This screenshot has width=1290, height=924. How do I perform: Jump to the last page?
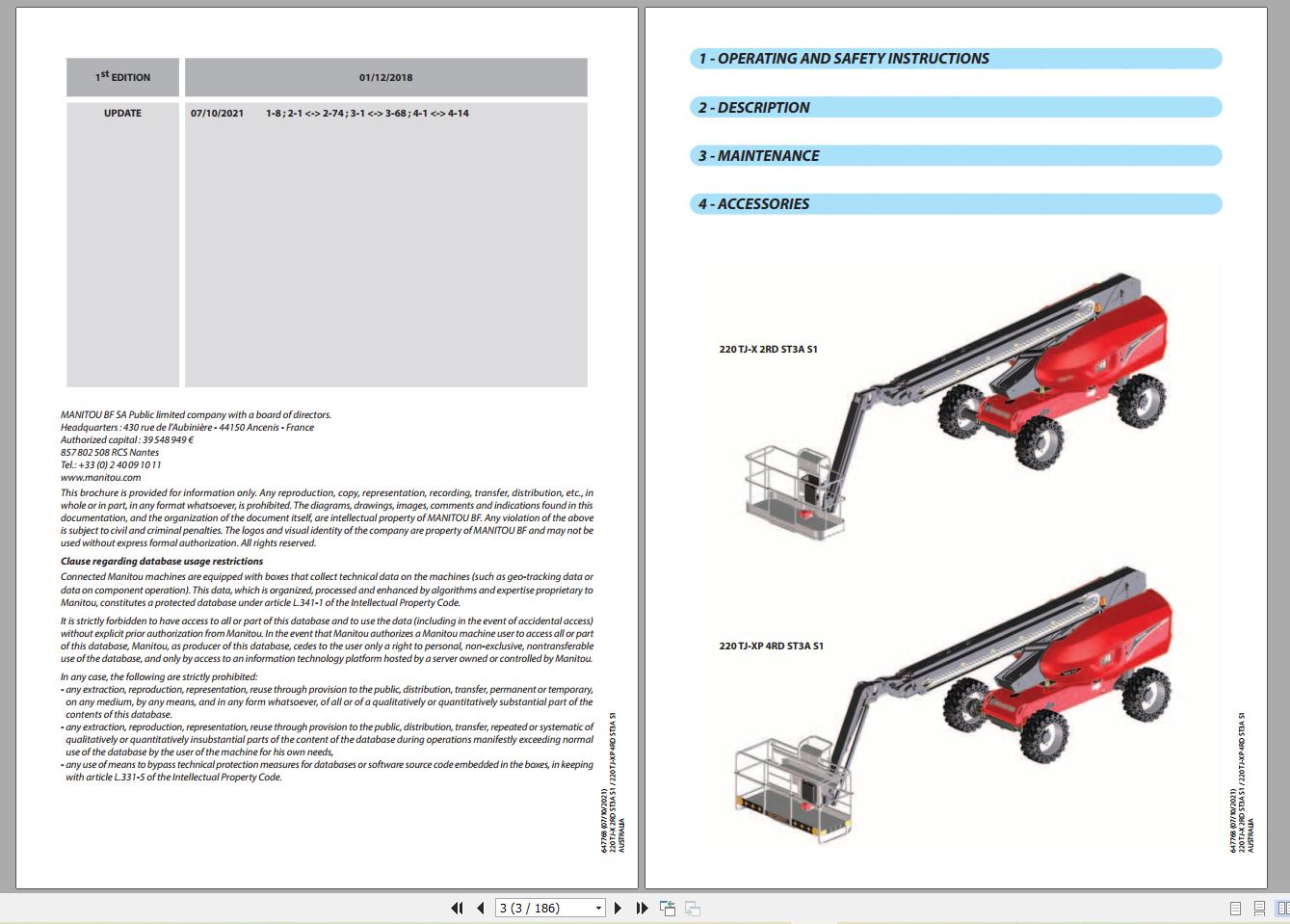click(642, 908)
